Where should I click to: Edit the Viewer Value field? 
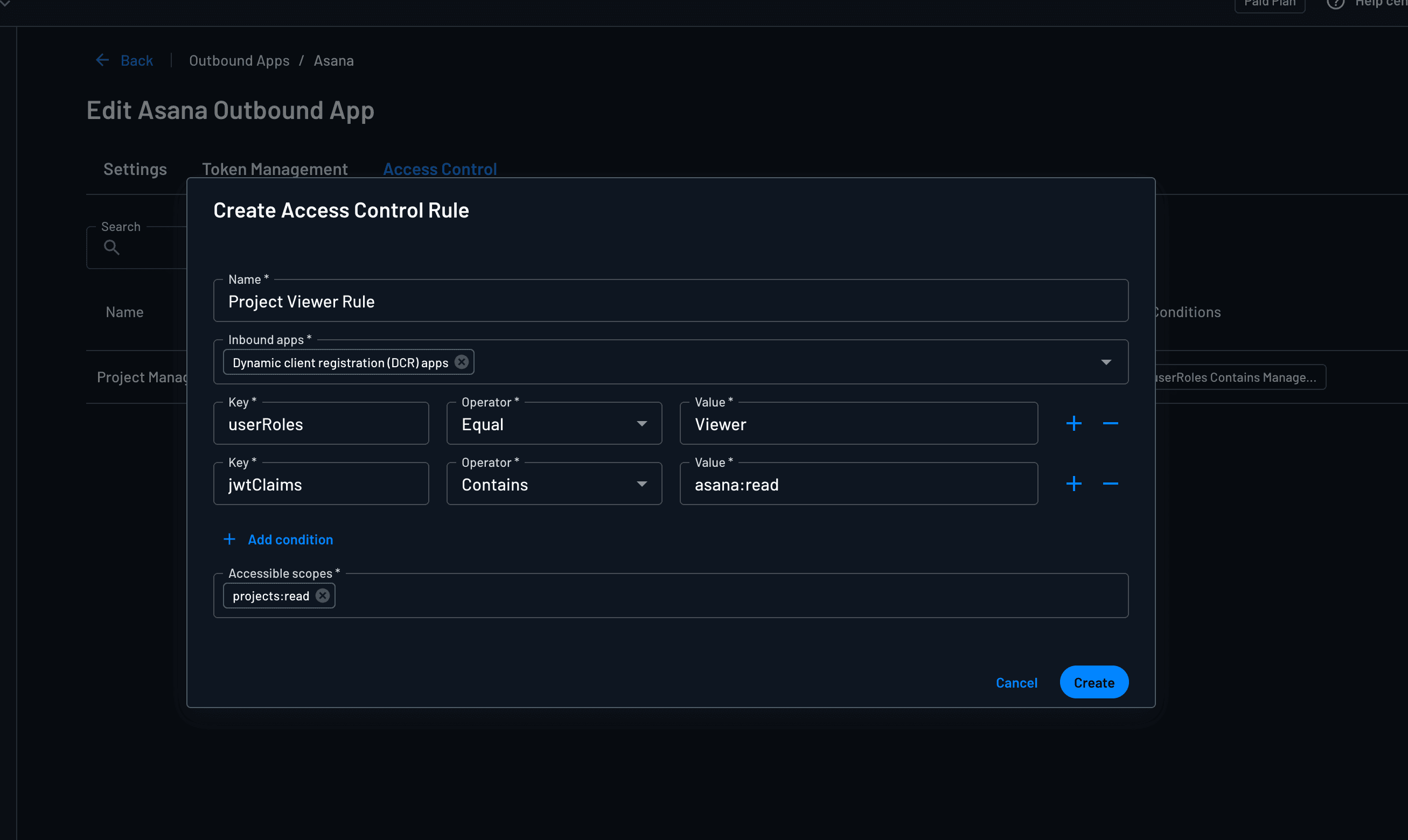(x=858, y=423)
